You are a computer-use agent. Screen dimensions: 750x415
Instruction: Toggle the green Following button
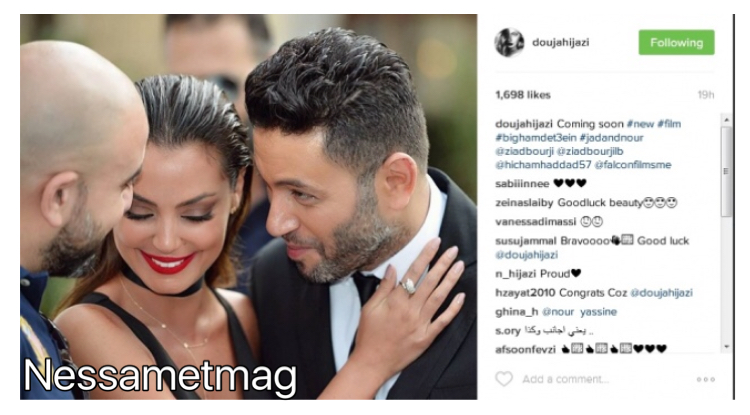point(676,43)
